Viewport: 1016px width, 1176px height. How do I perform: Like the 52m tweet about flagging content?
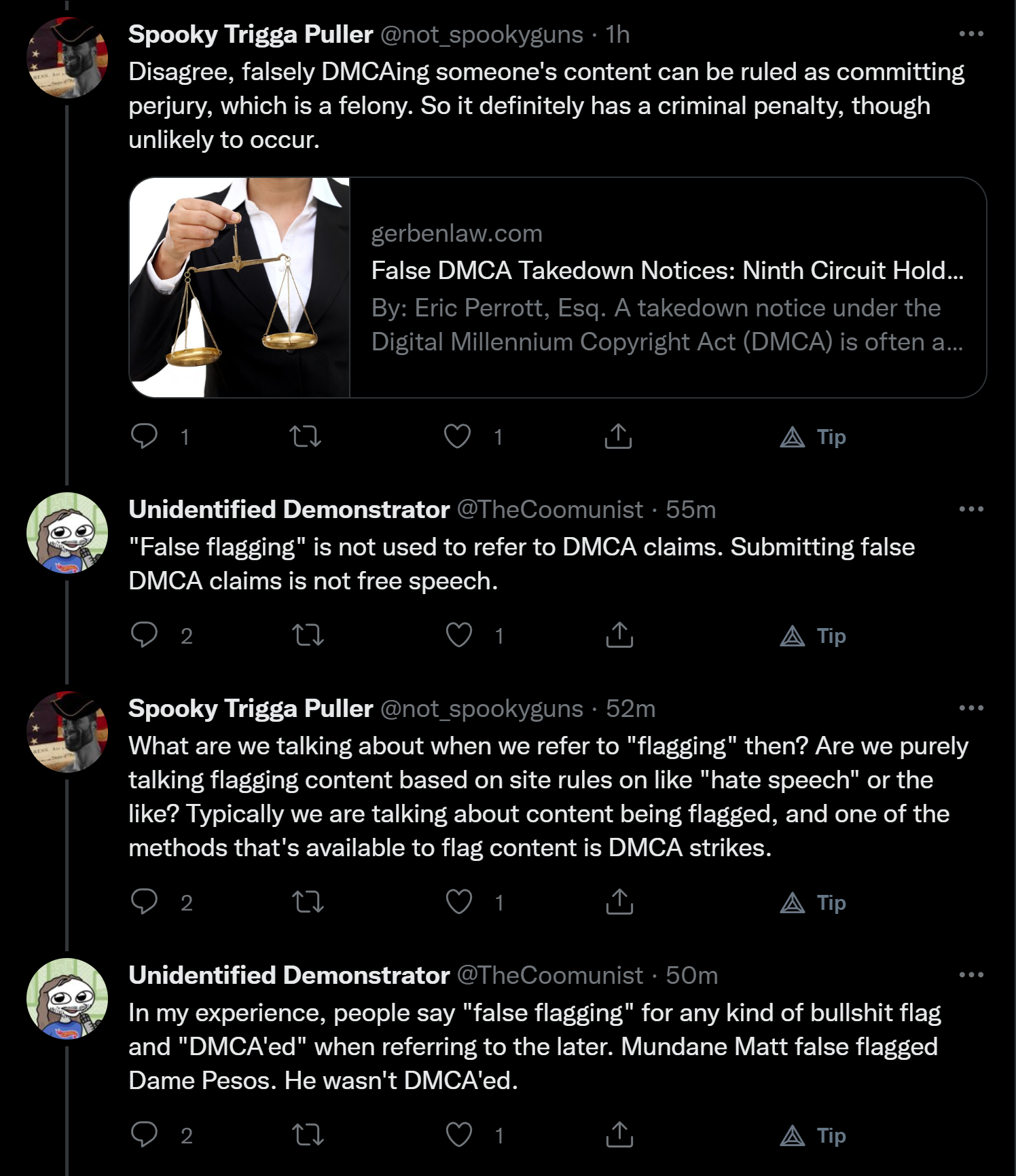(459, 902)
